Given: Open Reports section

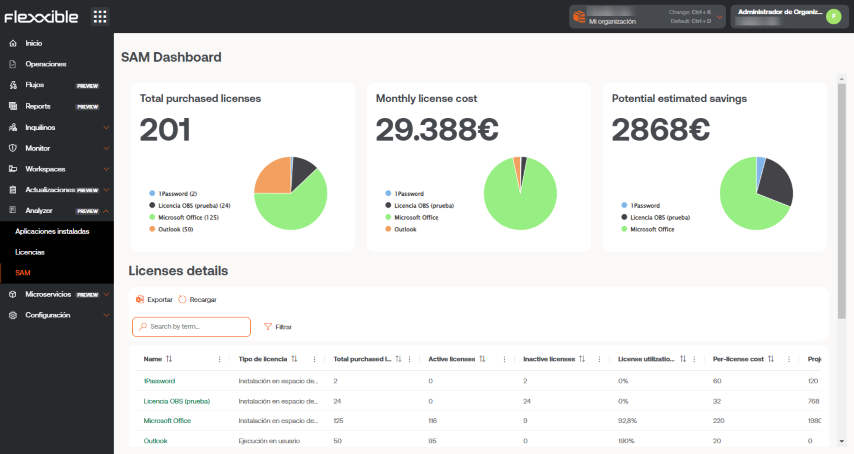Looking at the screenshot, I should (38, 106).
